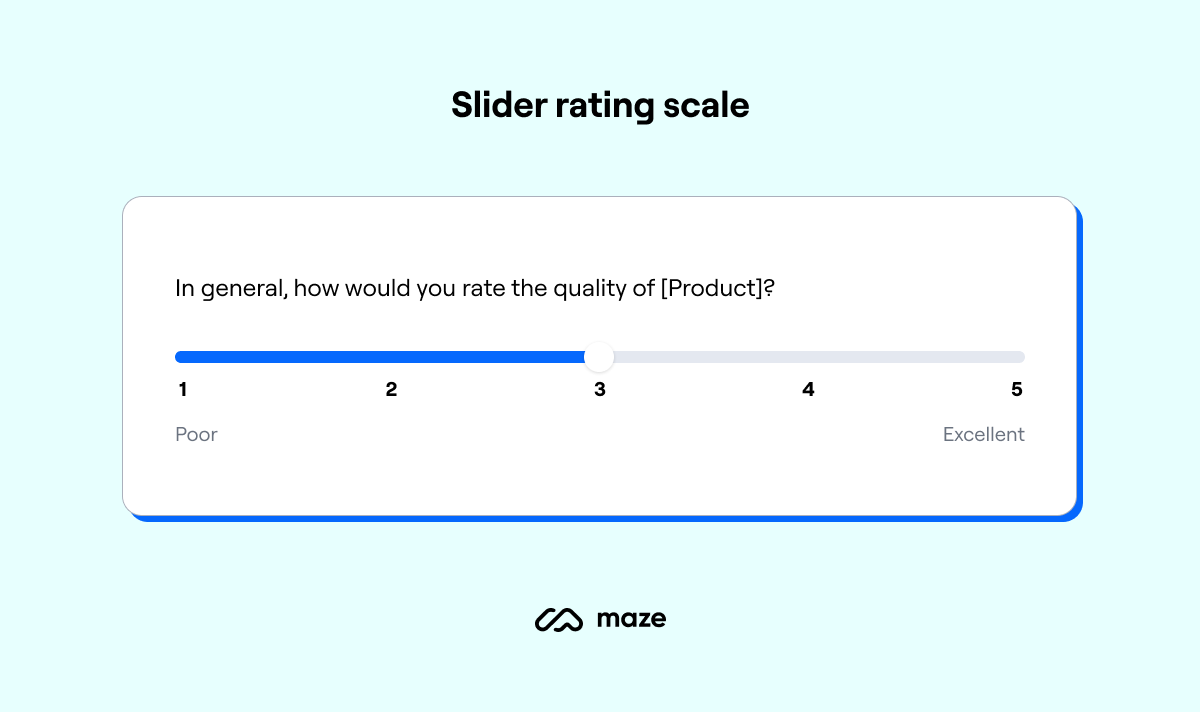The width and height of the screenshot is (1200, 712).
Task: Click the Poor scale label
Action: pos(196,434)
